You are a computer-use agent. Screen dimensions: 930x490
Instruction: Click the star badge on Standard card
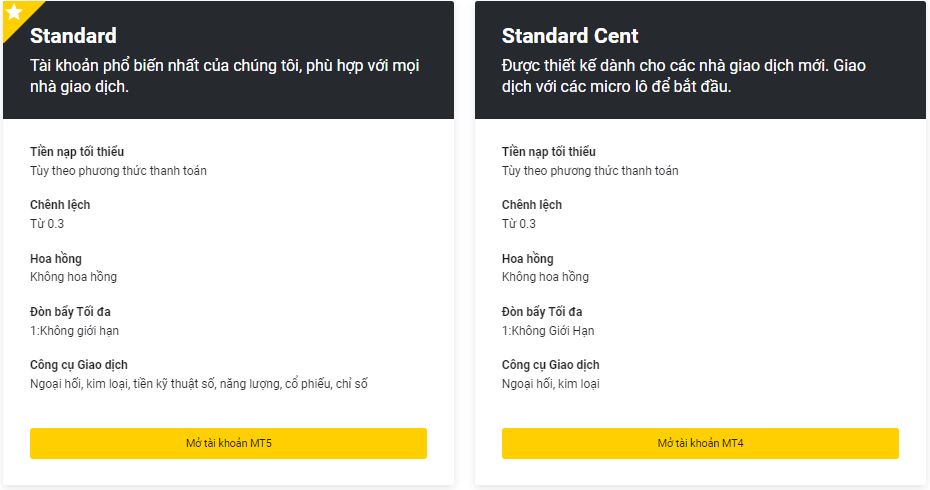(x=13, y=12)
